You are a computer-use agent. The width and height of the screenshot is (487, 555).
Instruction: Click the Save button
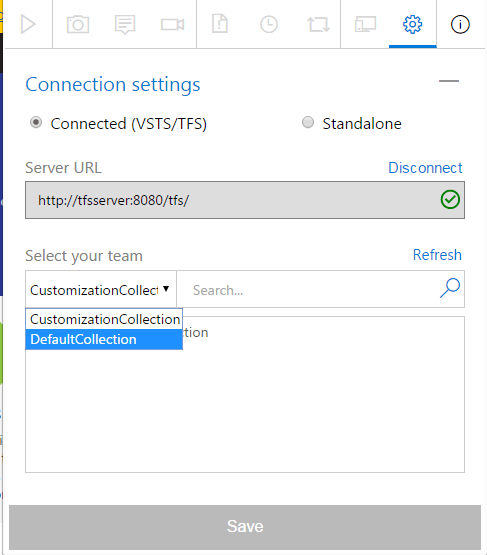[x=245, y=526]
